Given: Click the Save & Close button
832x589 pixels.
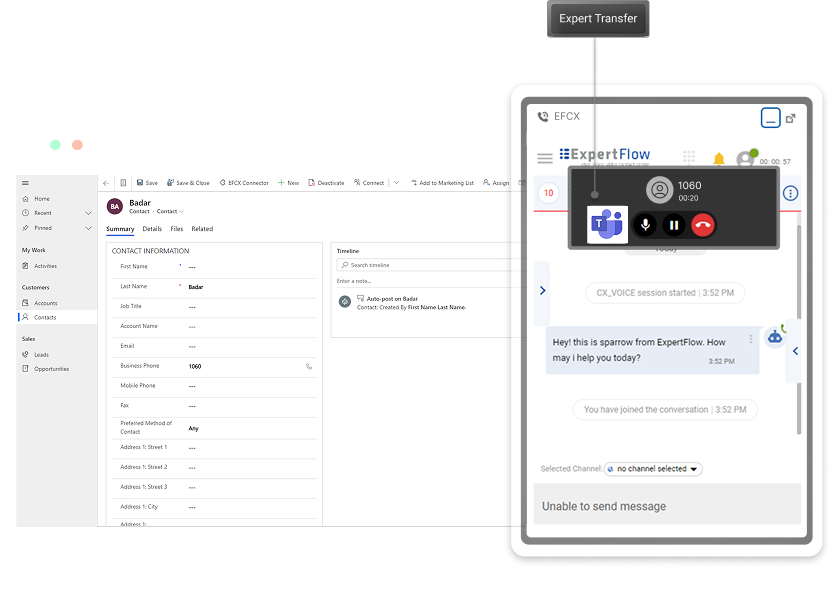Looking at the screenshot, I should click(188, 183).
